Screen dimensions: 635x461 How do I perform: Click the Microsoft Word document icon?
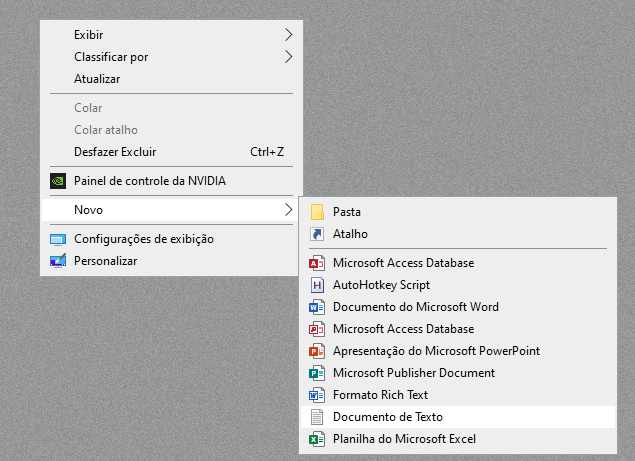pyautogui.click(x=317, y=307)
